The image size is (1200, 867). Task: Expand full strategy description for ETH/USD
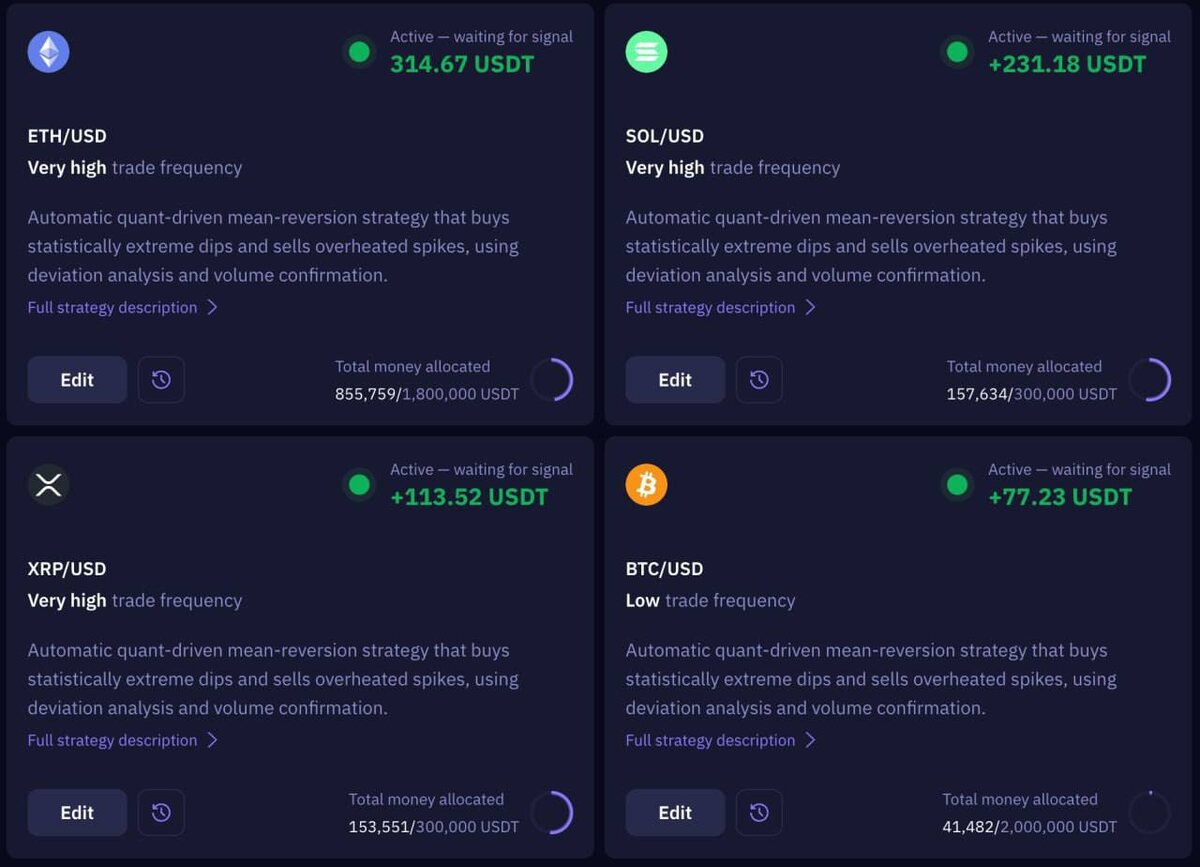[122, 308]
